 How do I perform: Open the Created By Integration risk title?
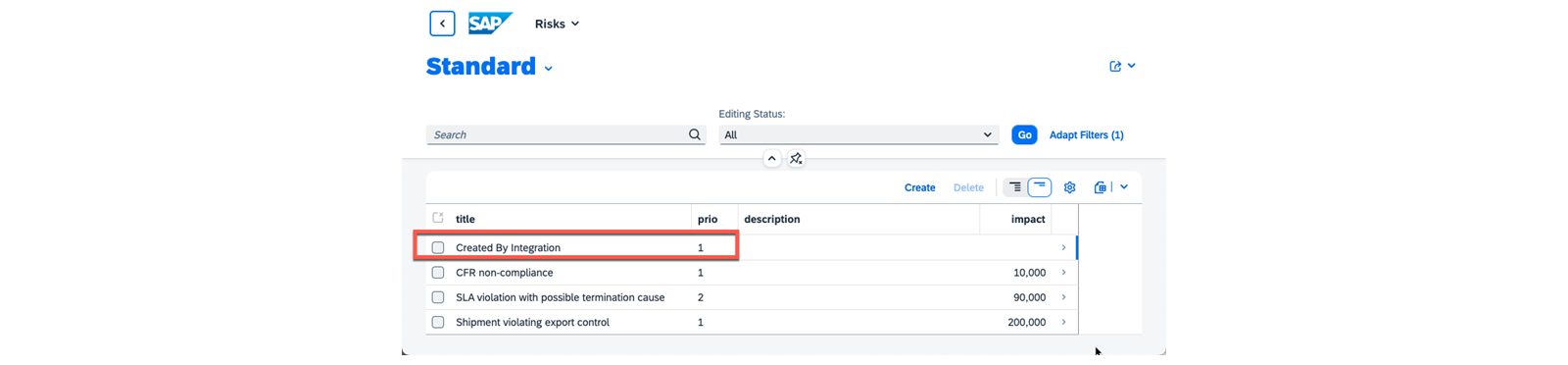508,247
